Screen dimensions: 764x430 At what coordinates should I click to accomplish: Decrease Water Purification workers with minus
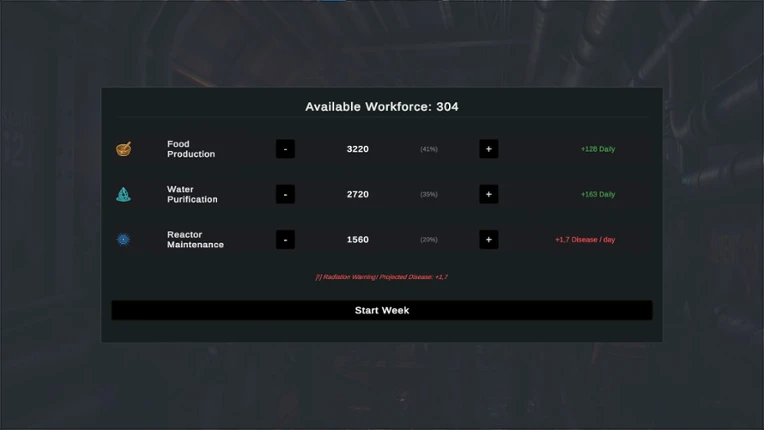[x=285, y=194]
